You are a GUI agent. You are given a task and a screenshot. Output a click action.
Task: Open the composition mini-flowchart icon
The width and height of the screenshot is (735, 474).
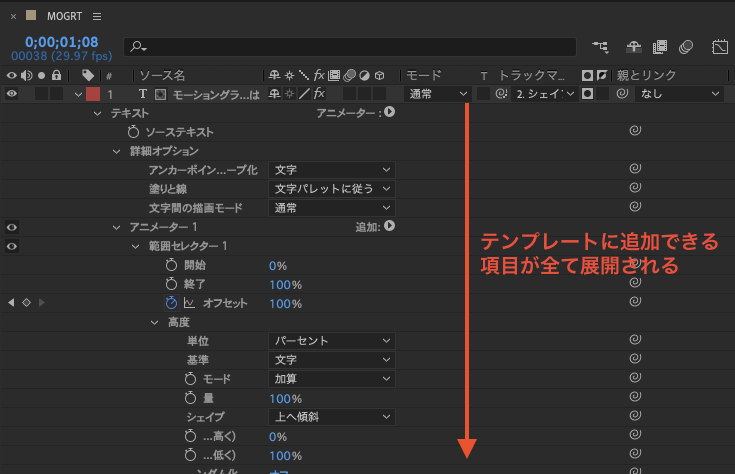click(600, 46)
